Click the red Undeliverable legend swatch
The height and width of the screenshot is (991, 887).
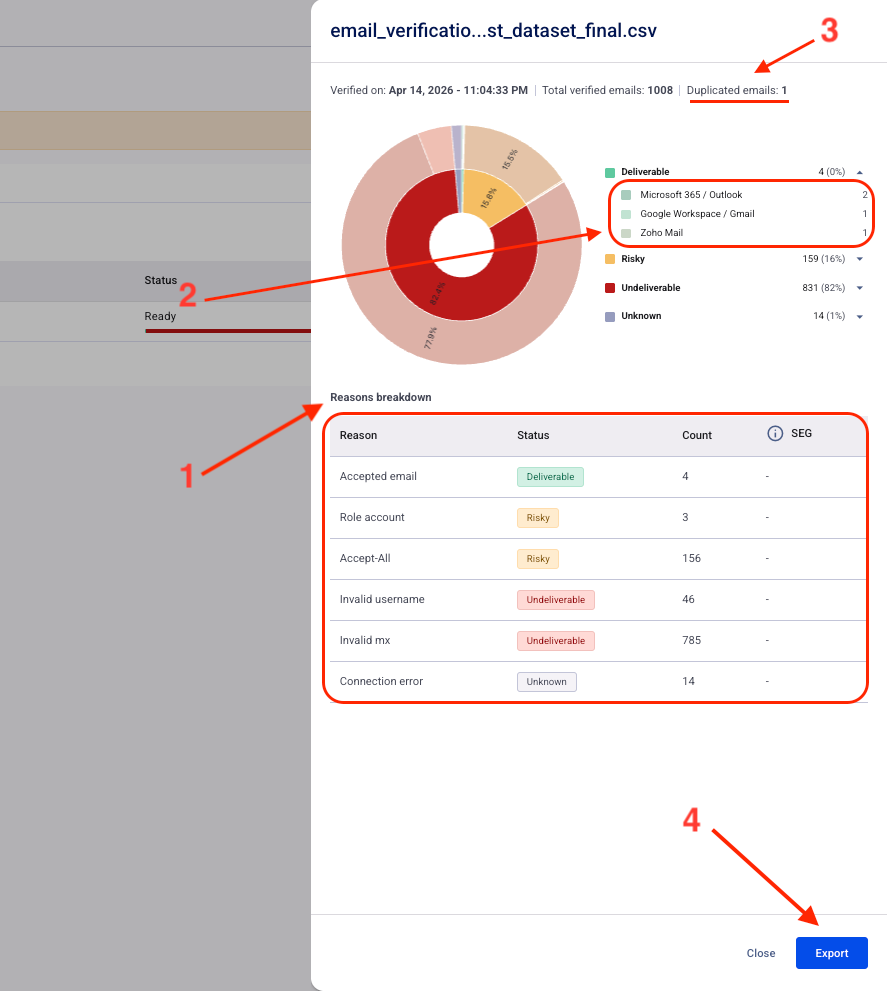pos(610,288)
